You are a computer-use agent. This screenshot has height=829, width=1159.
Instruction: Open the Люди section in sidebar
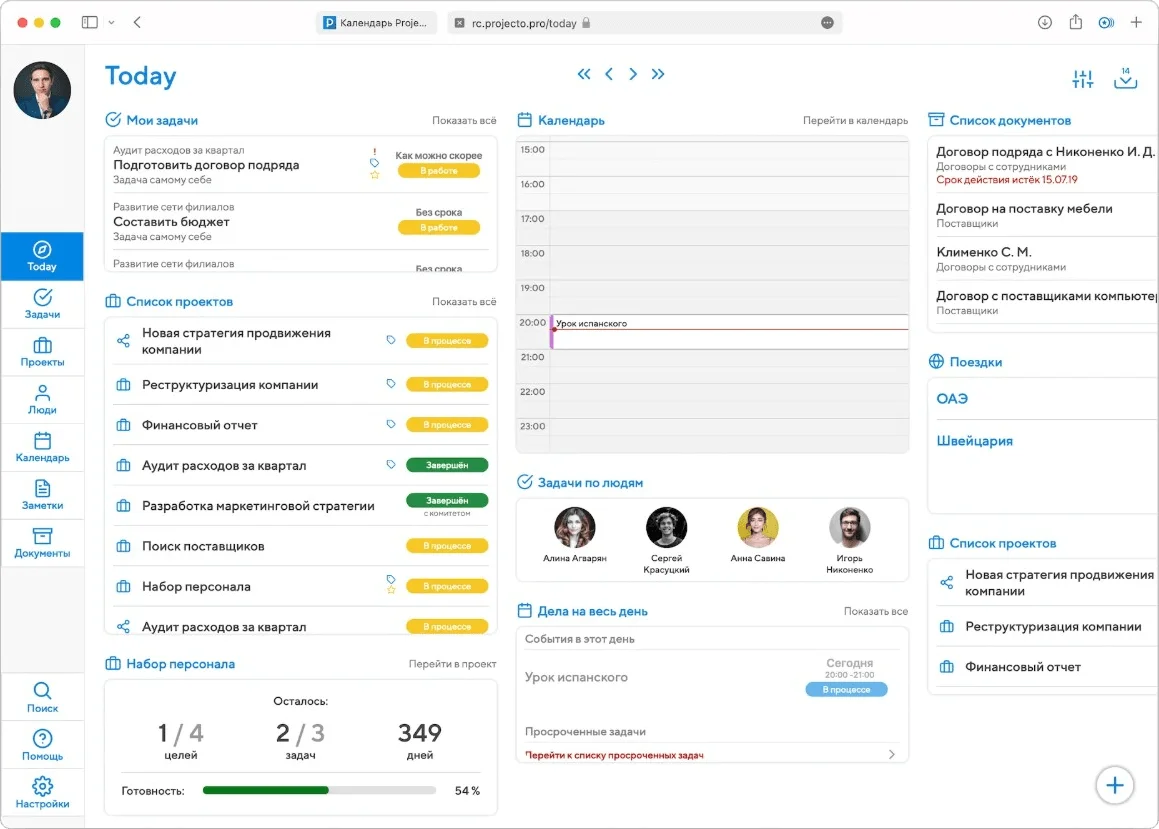(42, 400)
